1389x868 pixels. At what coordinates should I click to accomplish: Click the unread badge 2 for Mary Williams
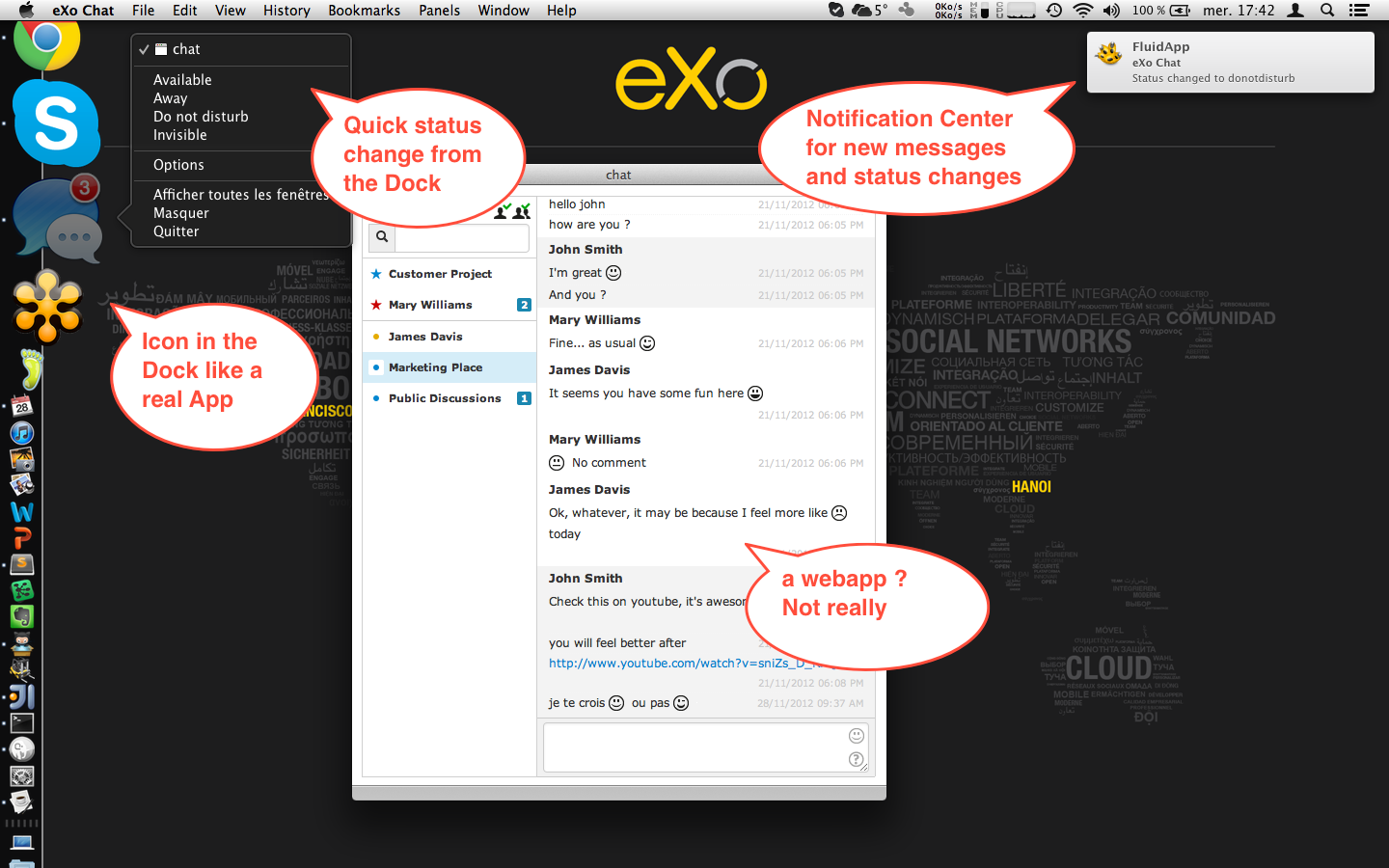click(x=524, y=305)
